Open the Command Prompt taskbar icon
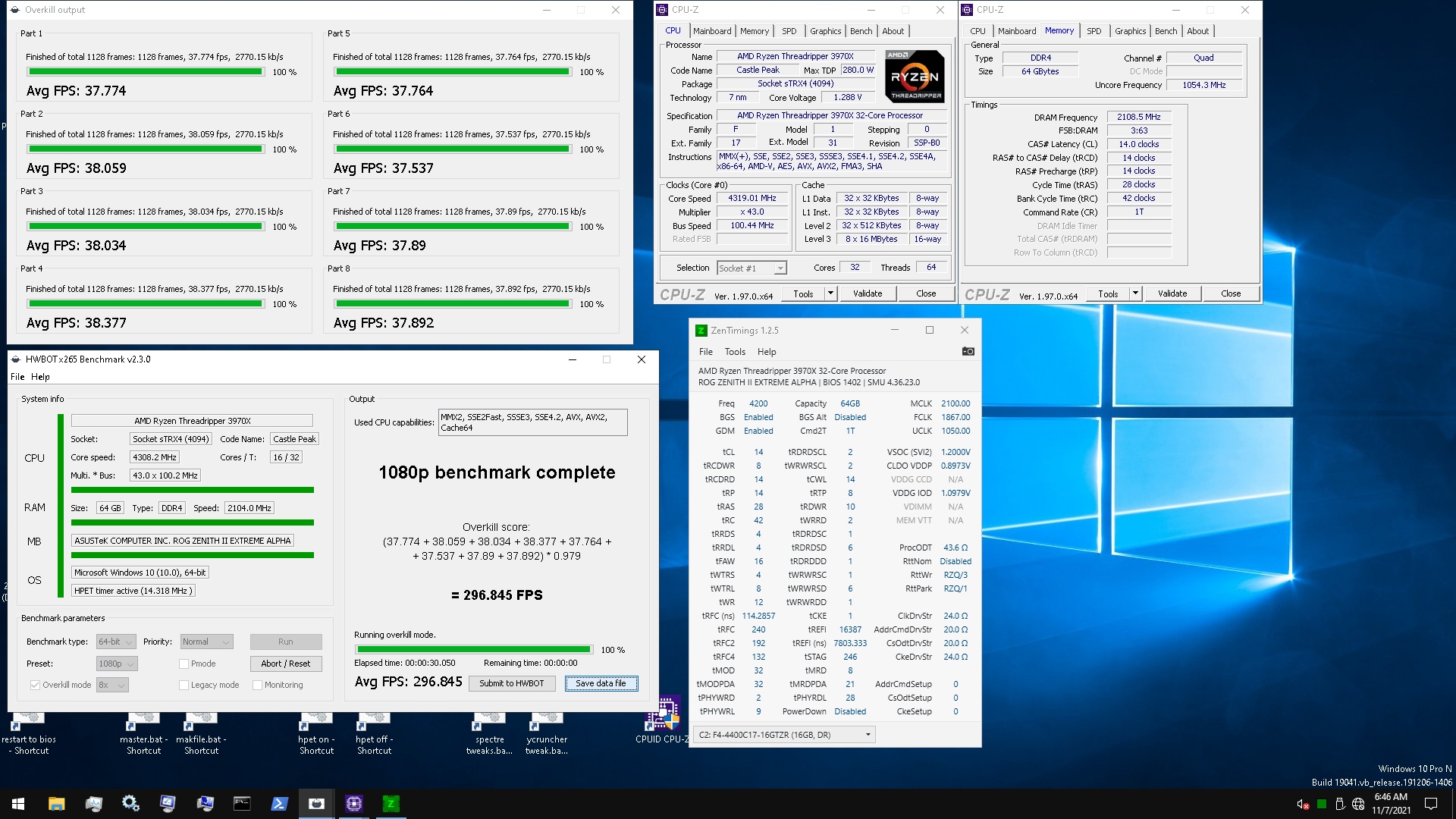 [242, 804]
